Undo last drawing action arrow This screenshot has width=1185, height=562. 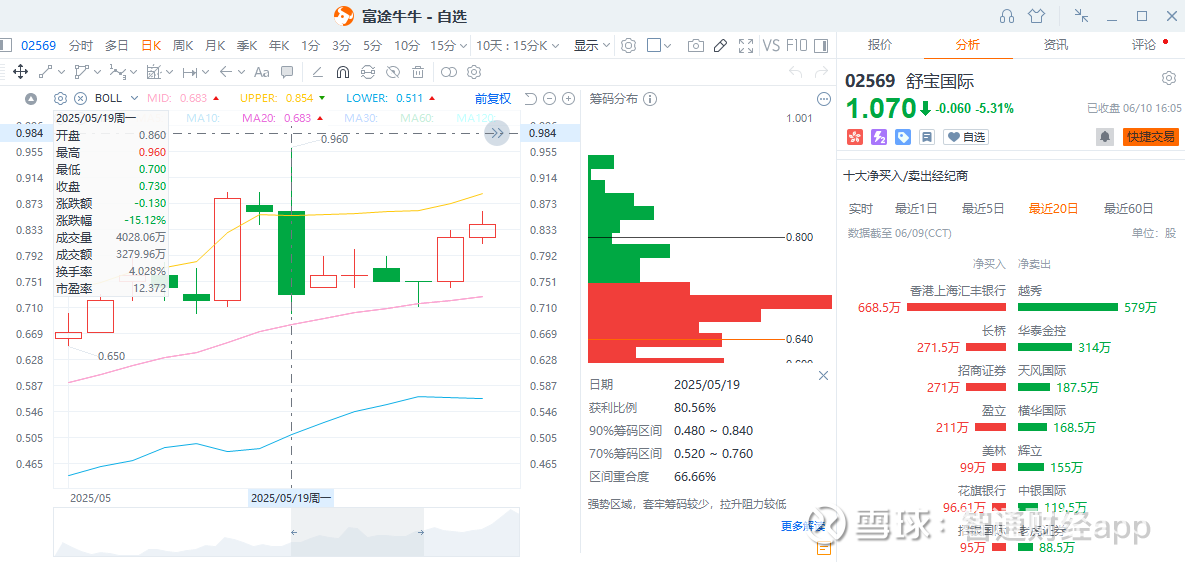pos(795,73)
